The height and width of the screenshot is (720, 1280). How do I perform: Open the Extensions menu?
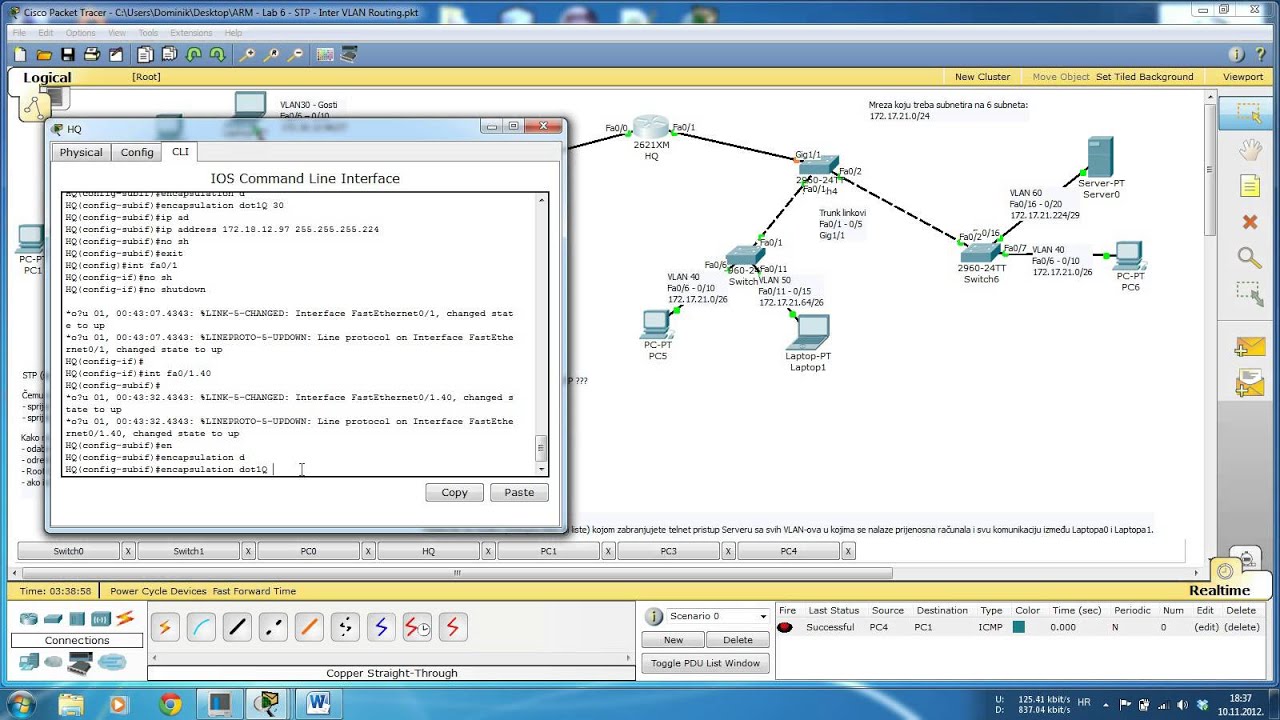point(191,33)
